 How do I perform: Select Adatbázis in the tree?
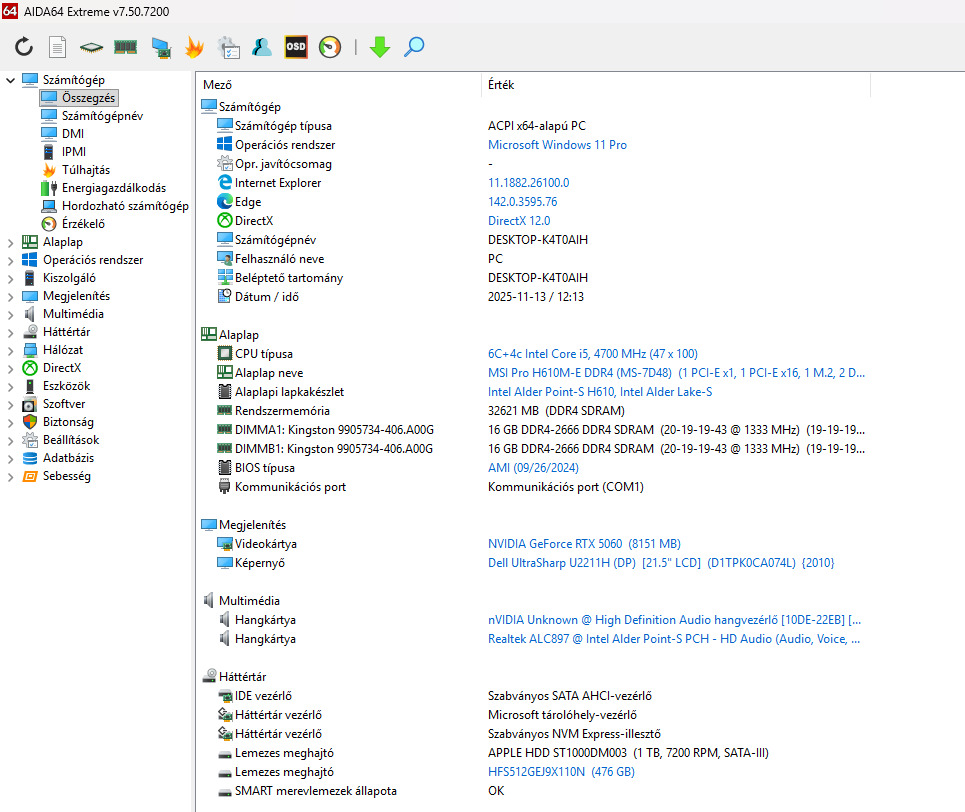pos(68,458)
